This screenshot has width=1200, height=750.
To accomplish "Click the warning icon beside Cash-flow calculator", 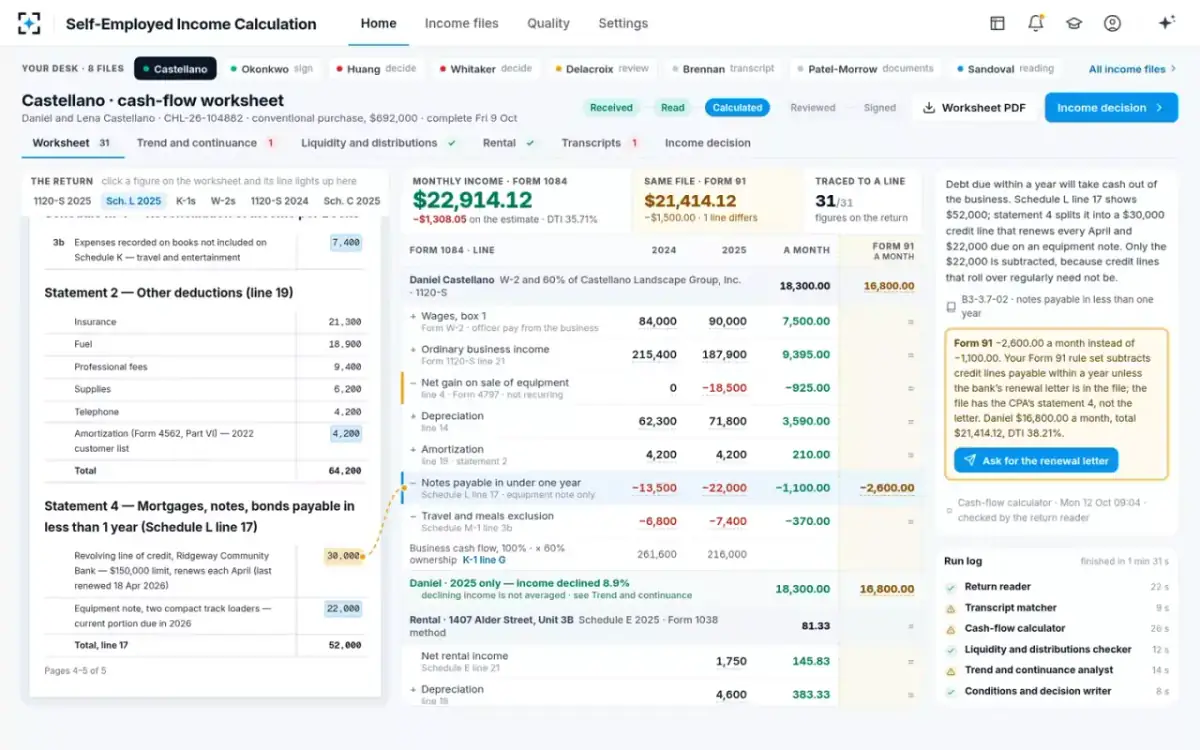I will (x=951, y=628).
